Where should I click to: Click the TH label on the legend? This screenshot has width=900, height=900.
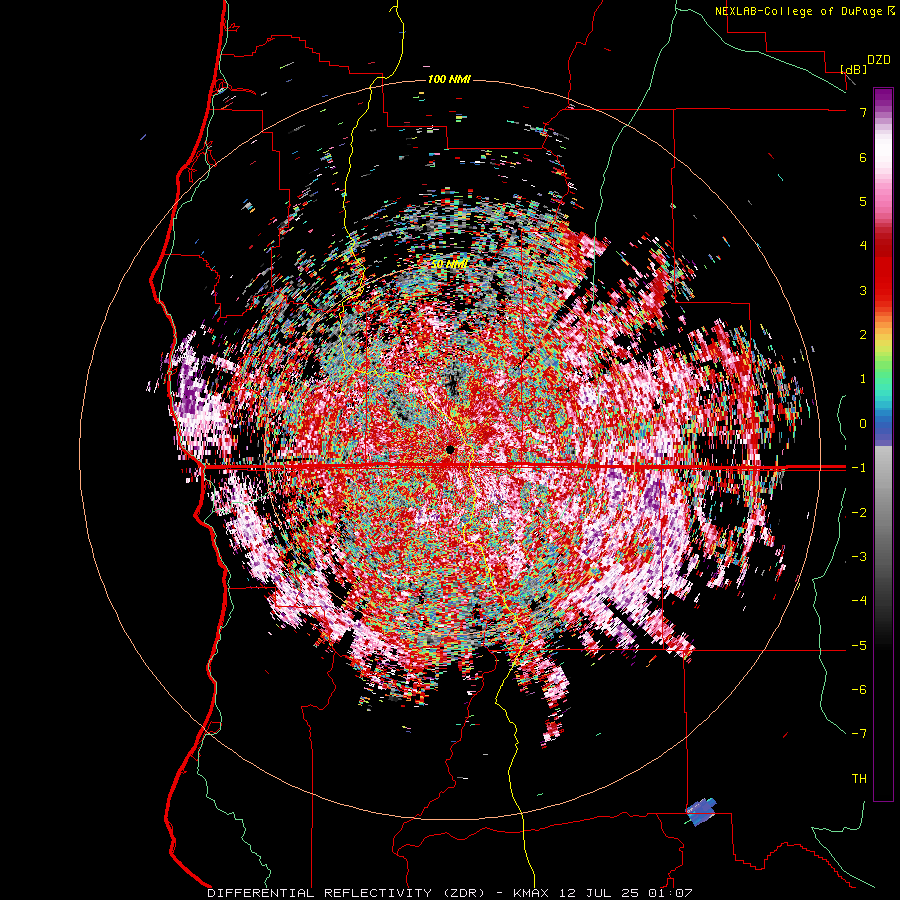pos(859,778)
